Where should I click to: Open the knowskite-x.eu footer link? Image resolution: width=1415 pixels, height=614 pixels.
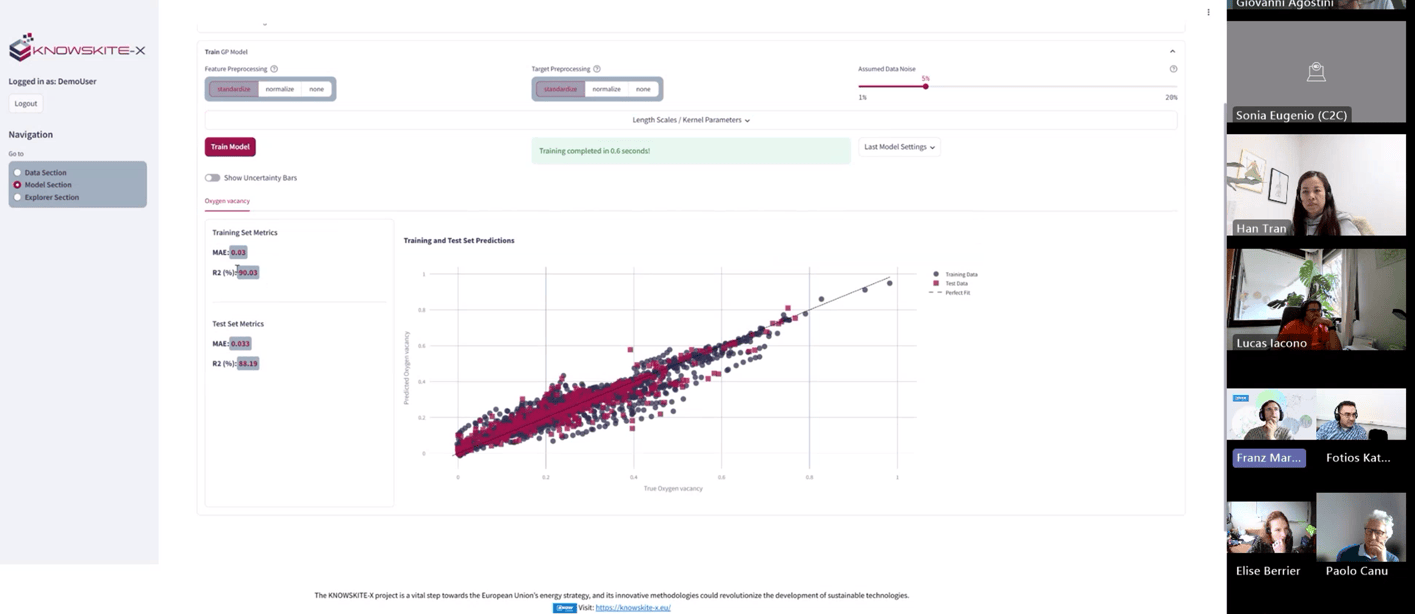point(633,607)
